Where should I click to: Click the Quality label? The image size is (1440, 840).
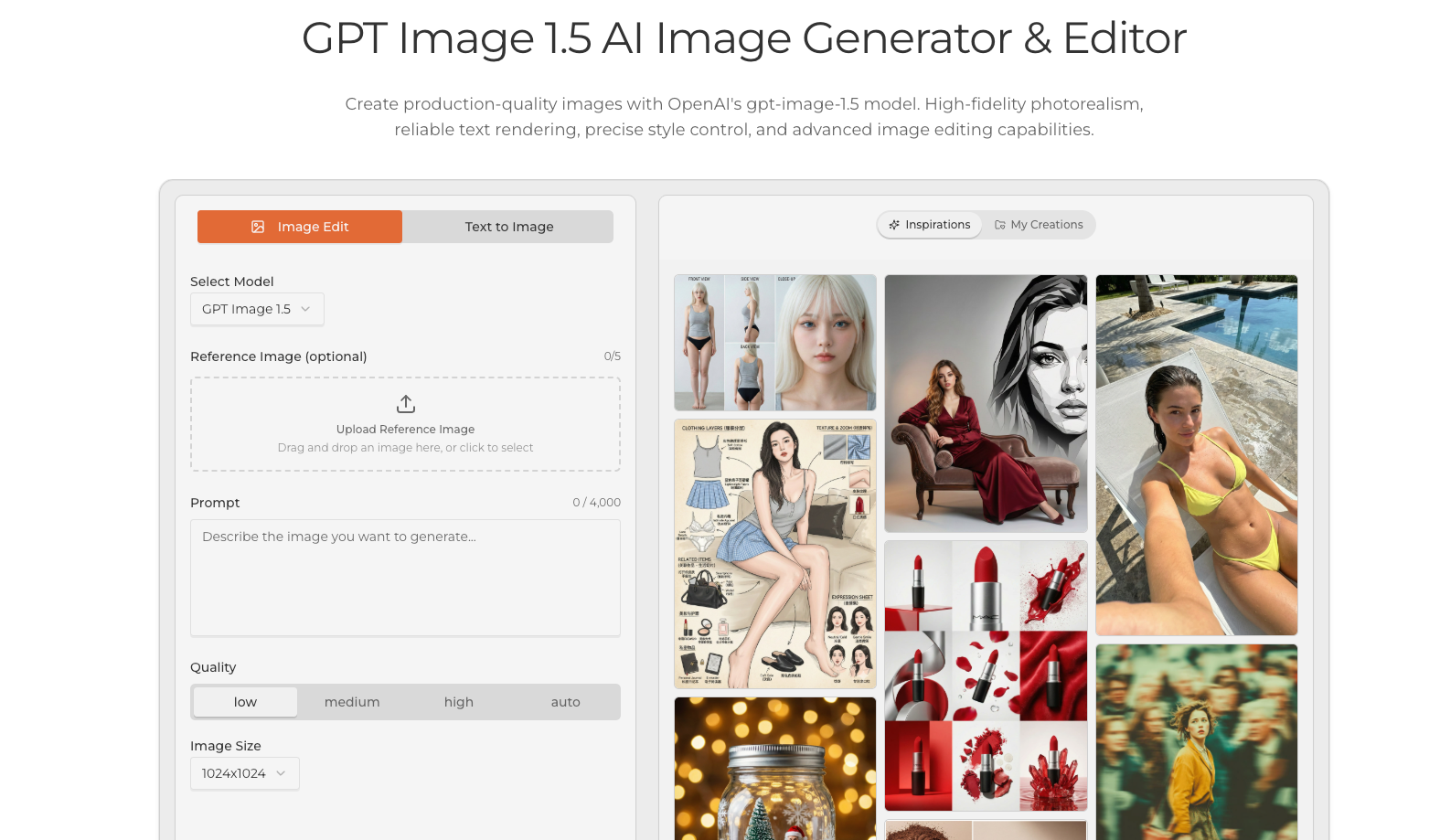(213, 667)
